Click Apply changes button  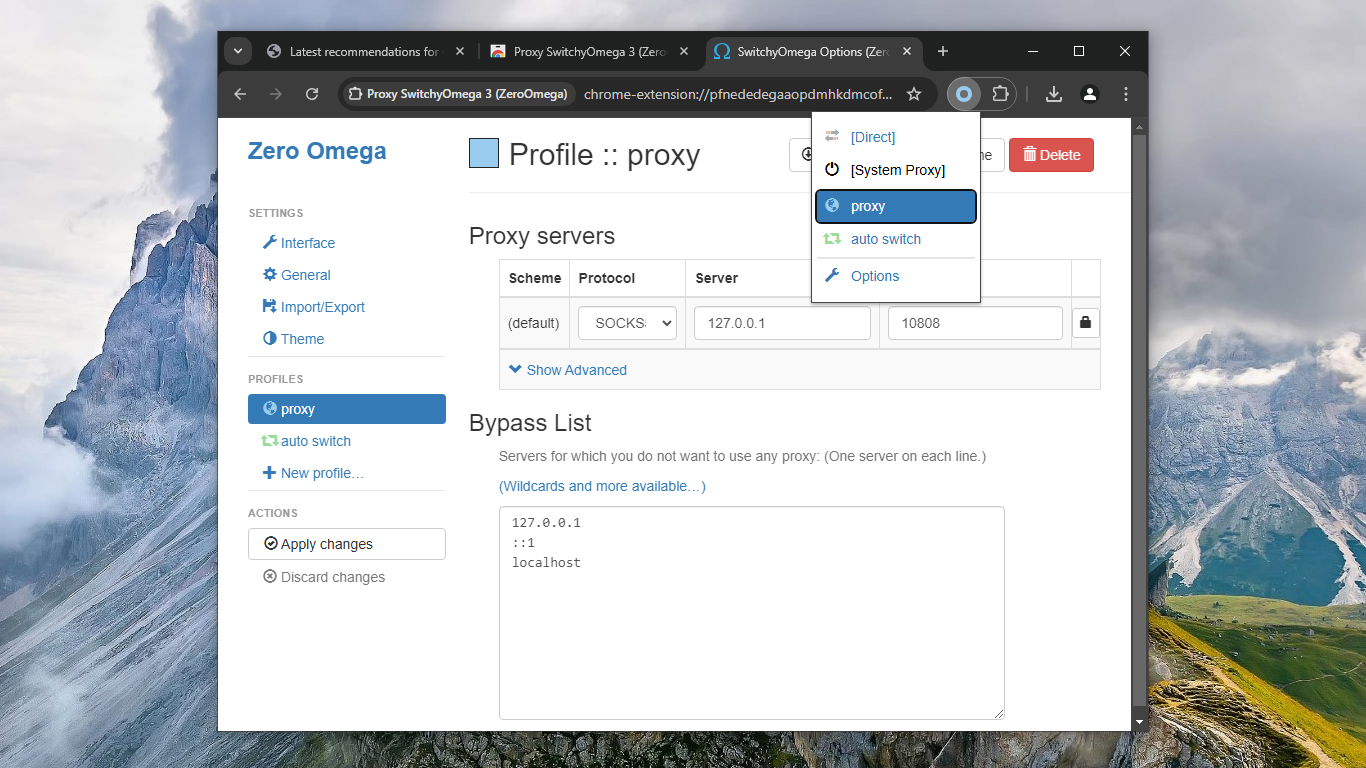[x=347, y=544]
